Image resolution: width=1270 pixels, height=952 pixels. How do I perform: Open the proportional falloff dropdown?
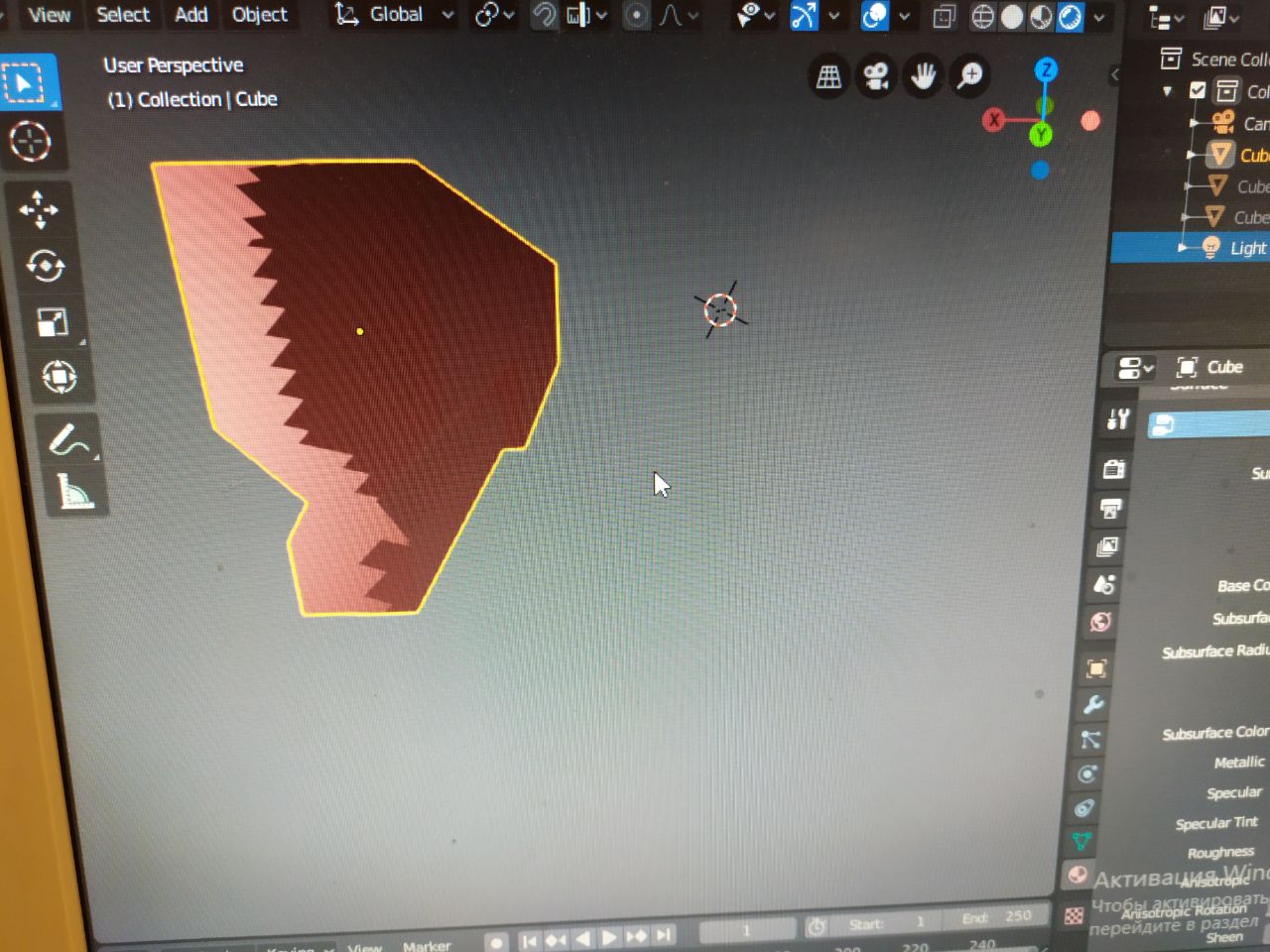click(x=680, y=15)
